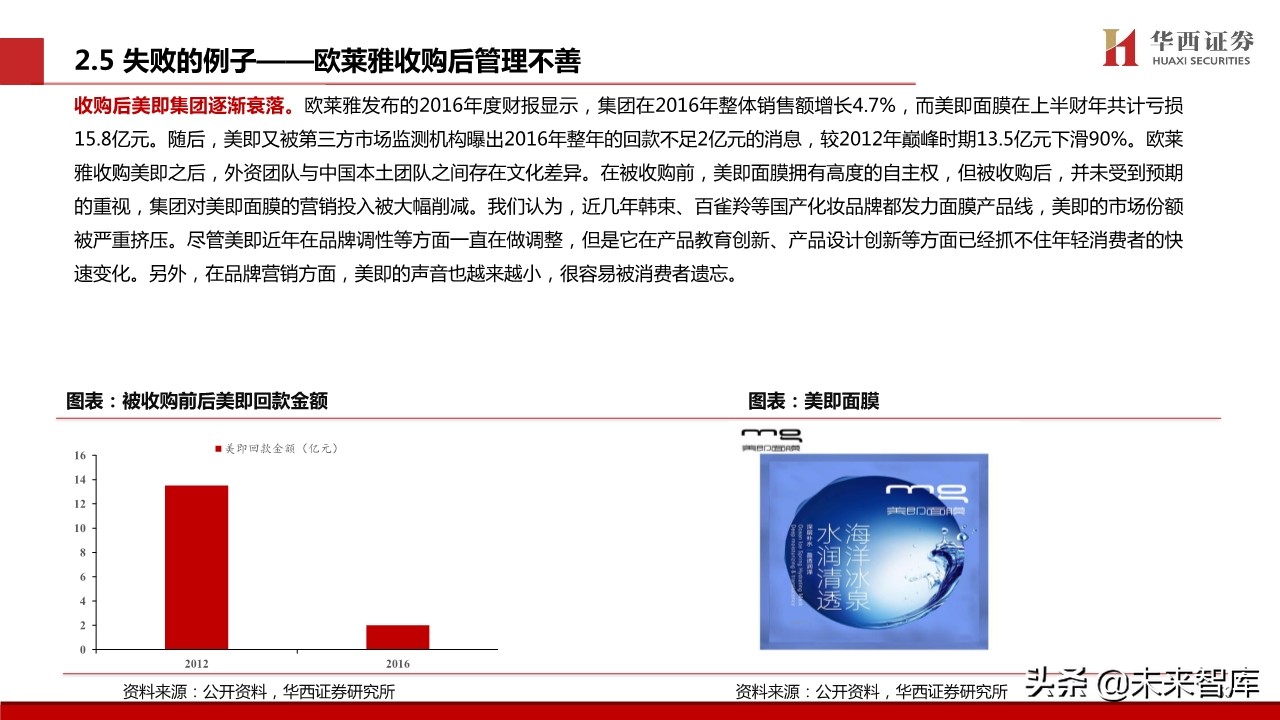Screen dimensions: 1280x720
Task: Click the y-axis value '14'
Action: [80, 480]
